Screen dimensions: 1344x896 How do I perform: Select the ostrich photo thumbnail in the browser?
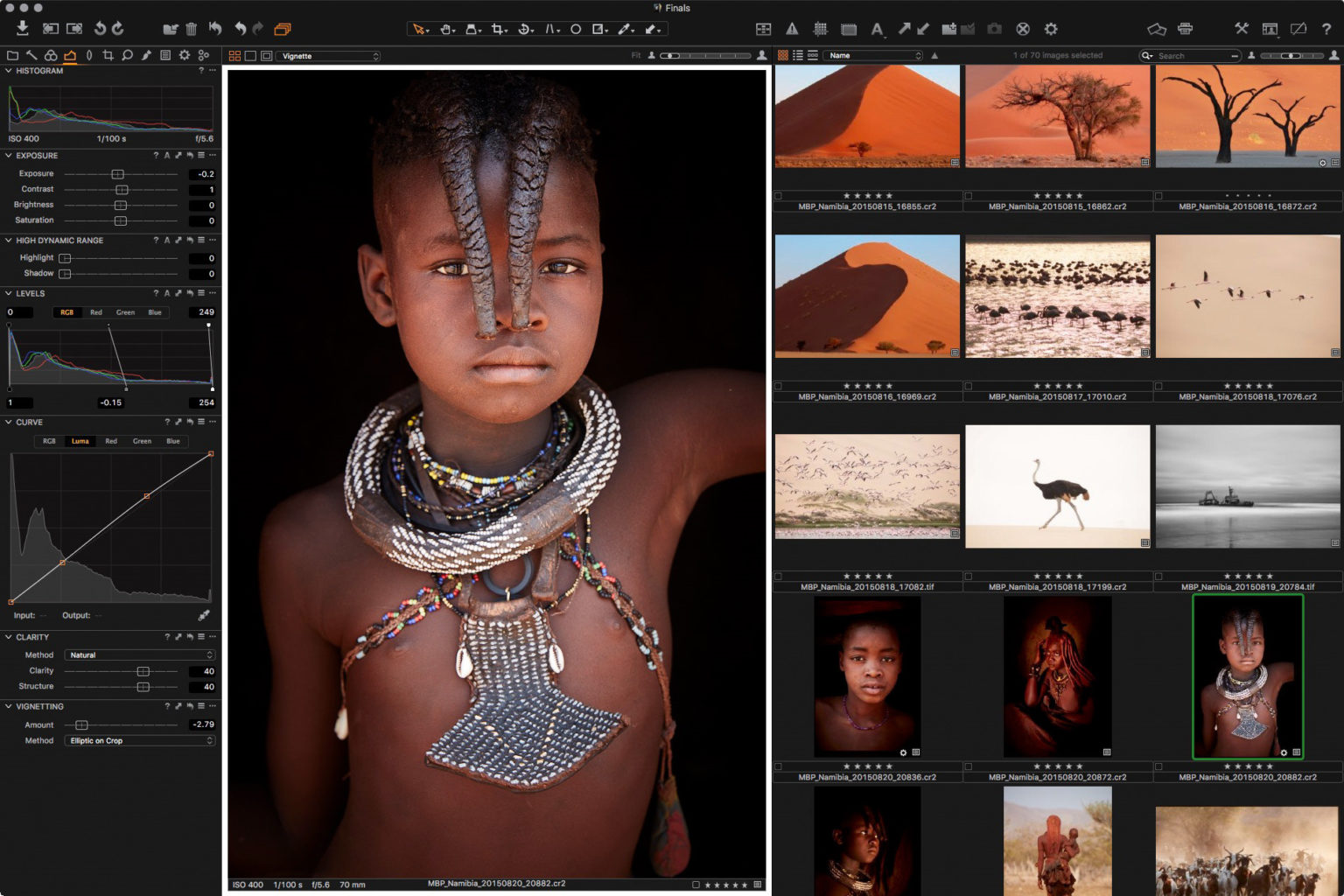click(1057, 486)
